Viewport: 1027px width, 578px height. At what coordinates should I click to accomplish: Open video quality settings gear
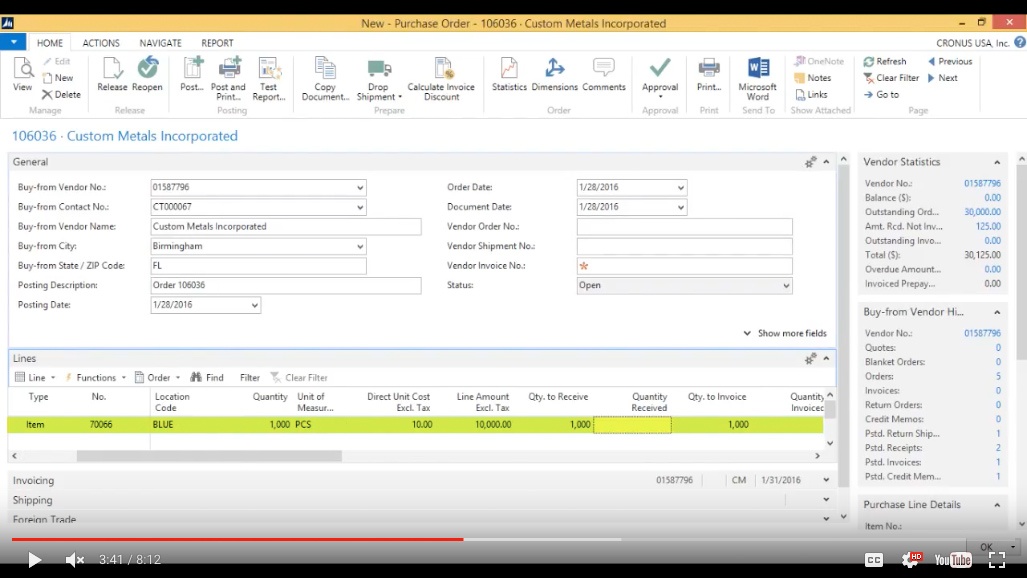click(911, 560)
